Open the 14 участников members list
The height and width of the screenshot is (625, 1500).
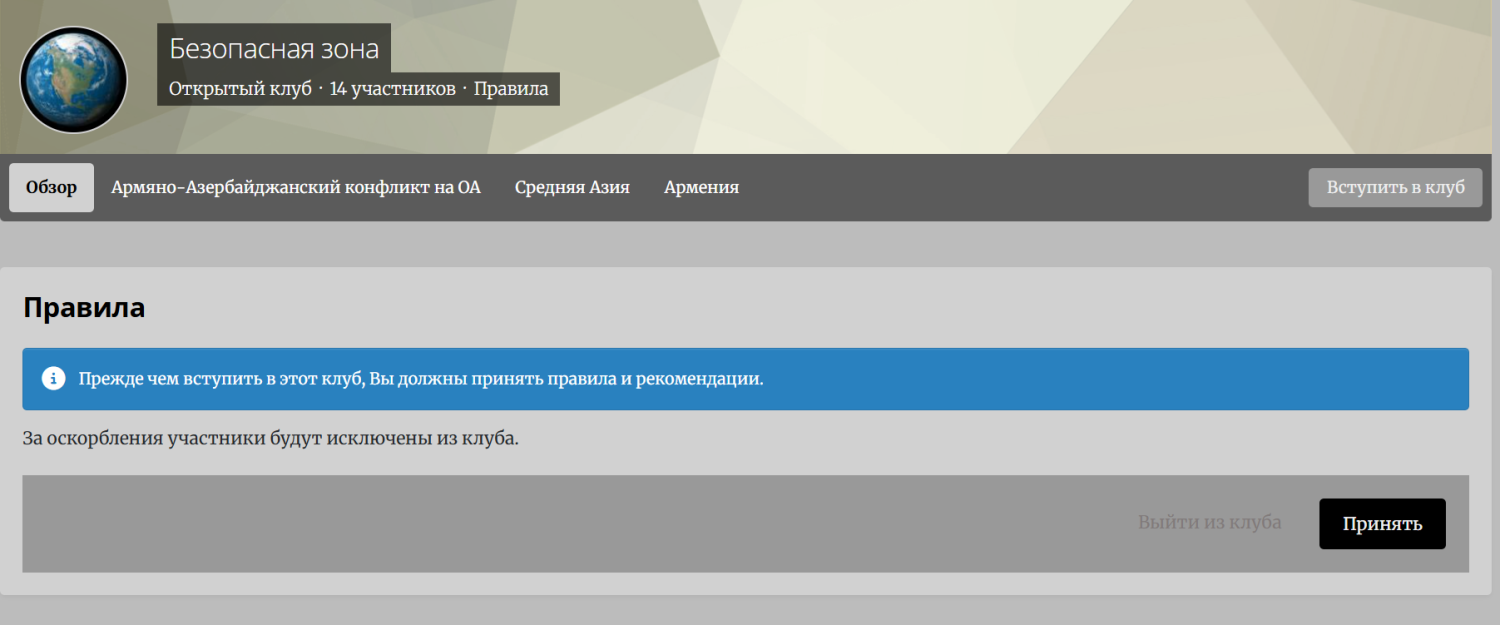click(x=392, y=89)
